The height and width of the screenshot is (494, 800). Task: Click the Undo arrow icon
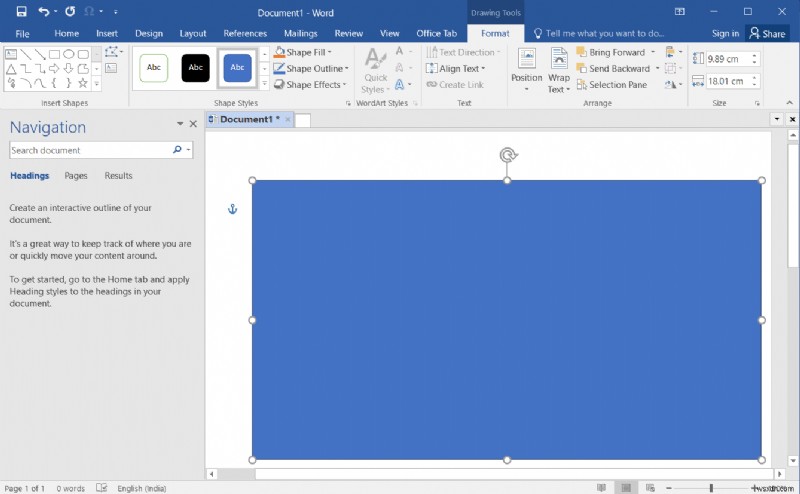[x=44, y=11]
